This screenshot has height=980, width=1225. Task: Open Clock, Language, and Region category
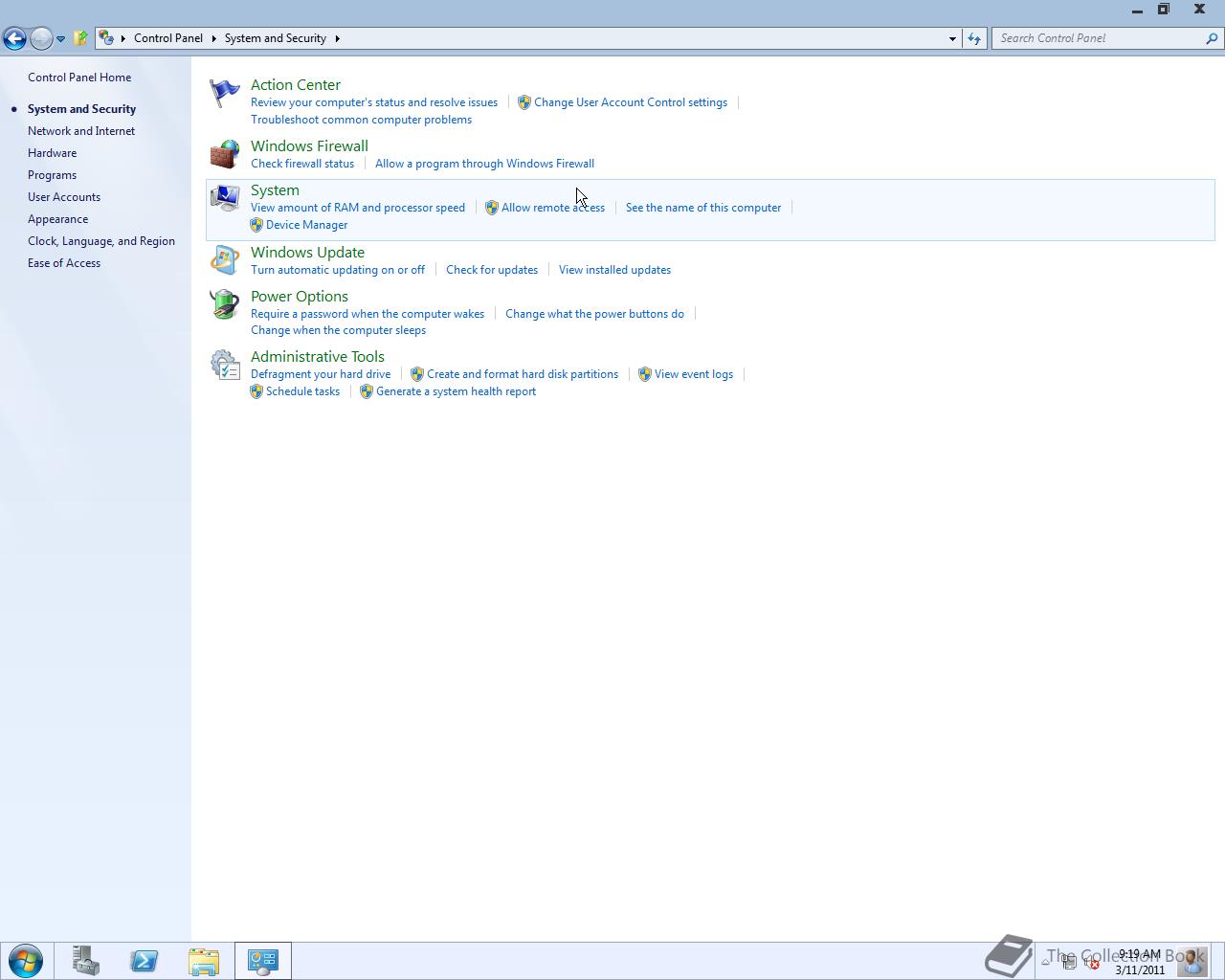click(x=101, y=241)
